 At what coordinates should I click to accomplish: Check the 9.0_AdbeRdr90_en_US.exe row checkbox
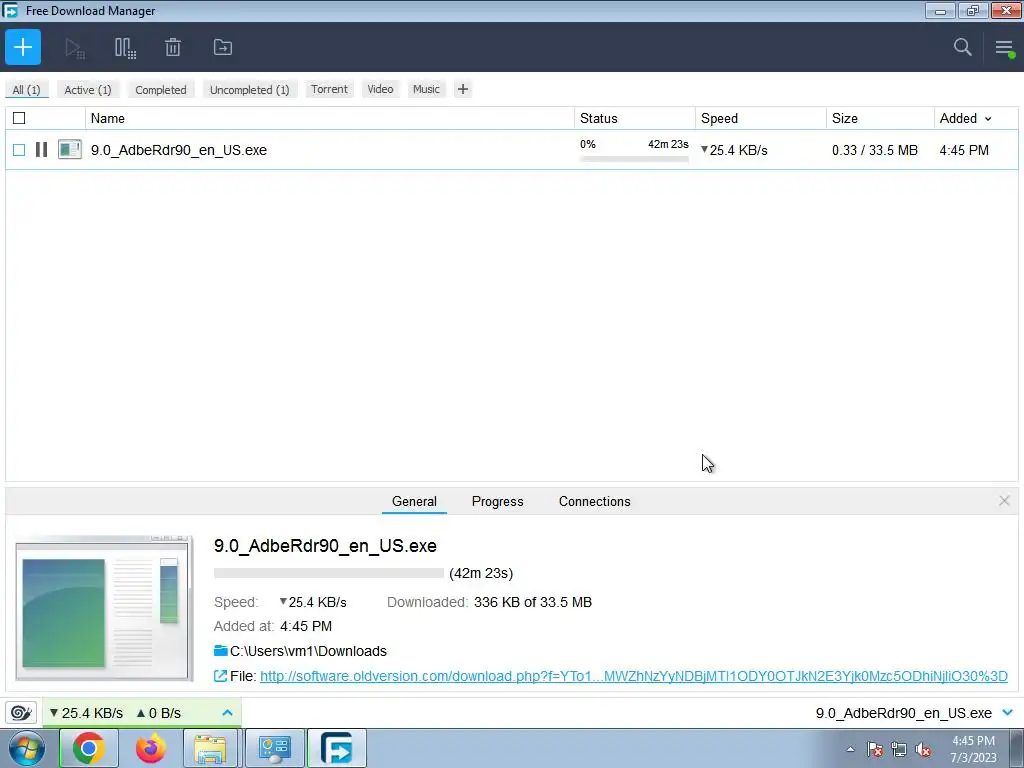[19, 150]
